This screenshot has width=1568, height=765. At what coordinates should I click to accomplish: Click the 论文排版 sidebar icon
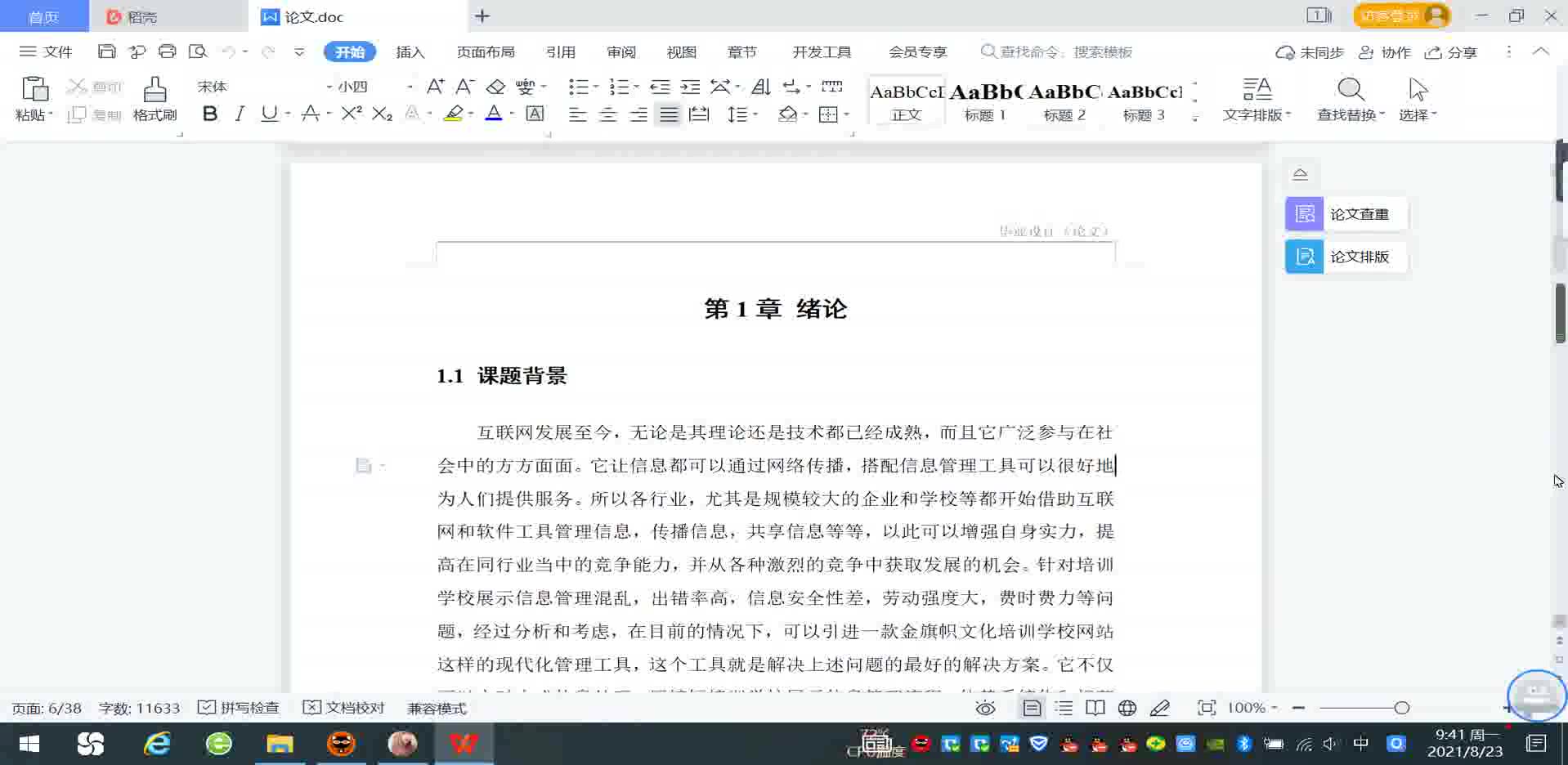(1304, 257)
